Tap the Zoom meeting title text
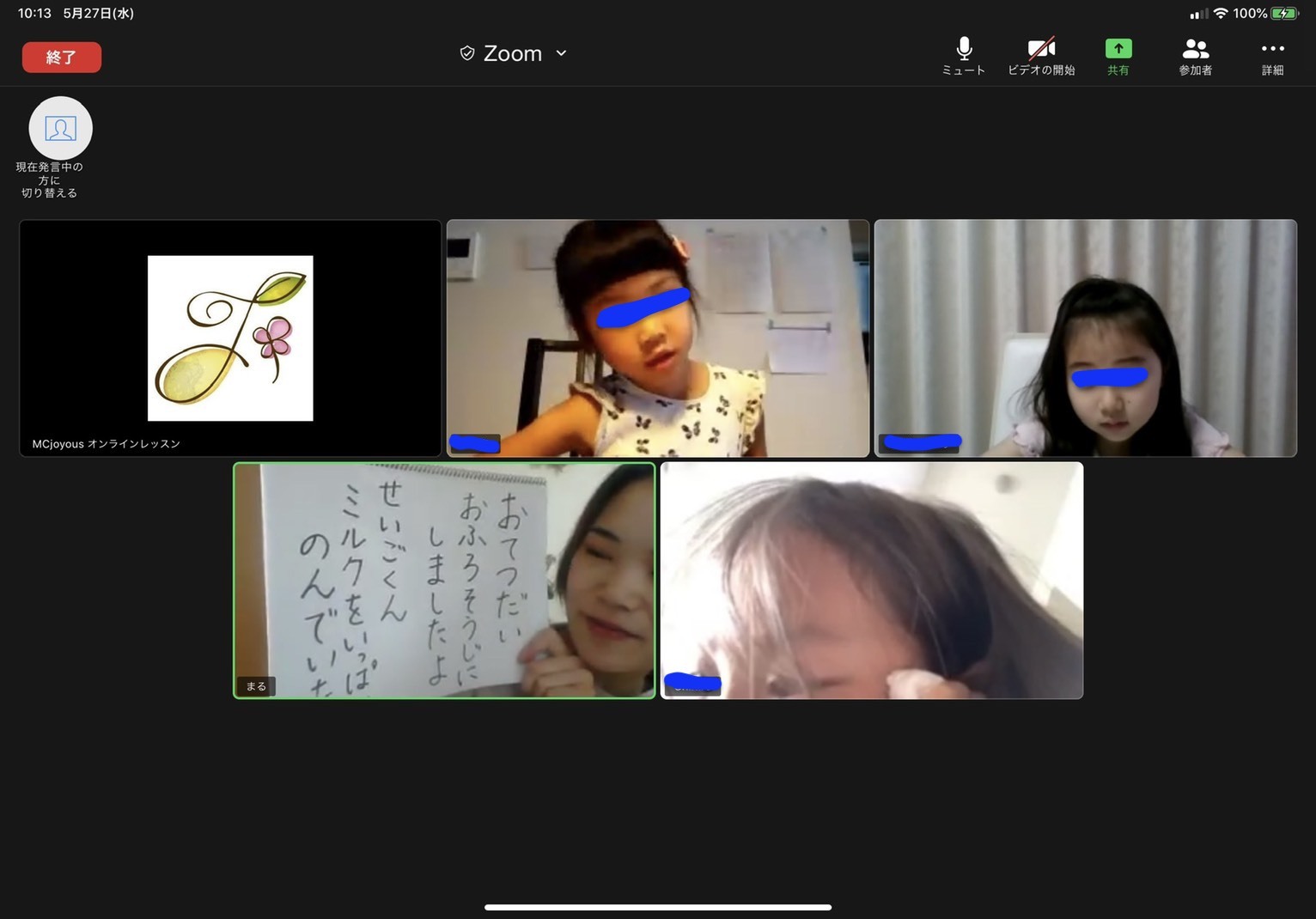 (513, 53)
